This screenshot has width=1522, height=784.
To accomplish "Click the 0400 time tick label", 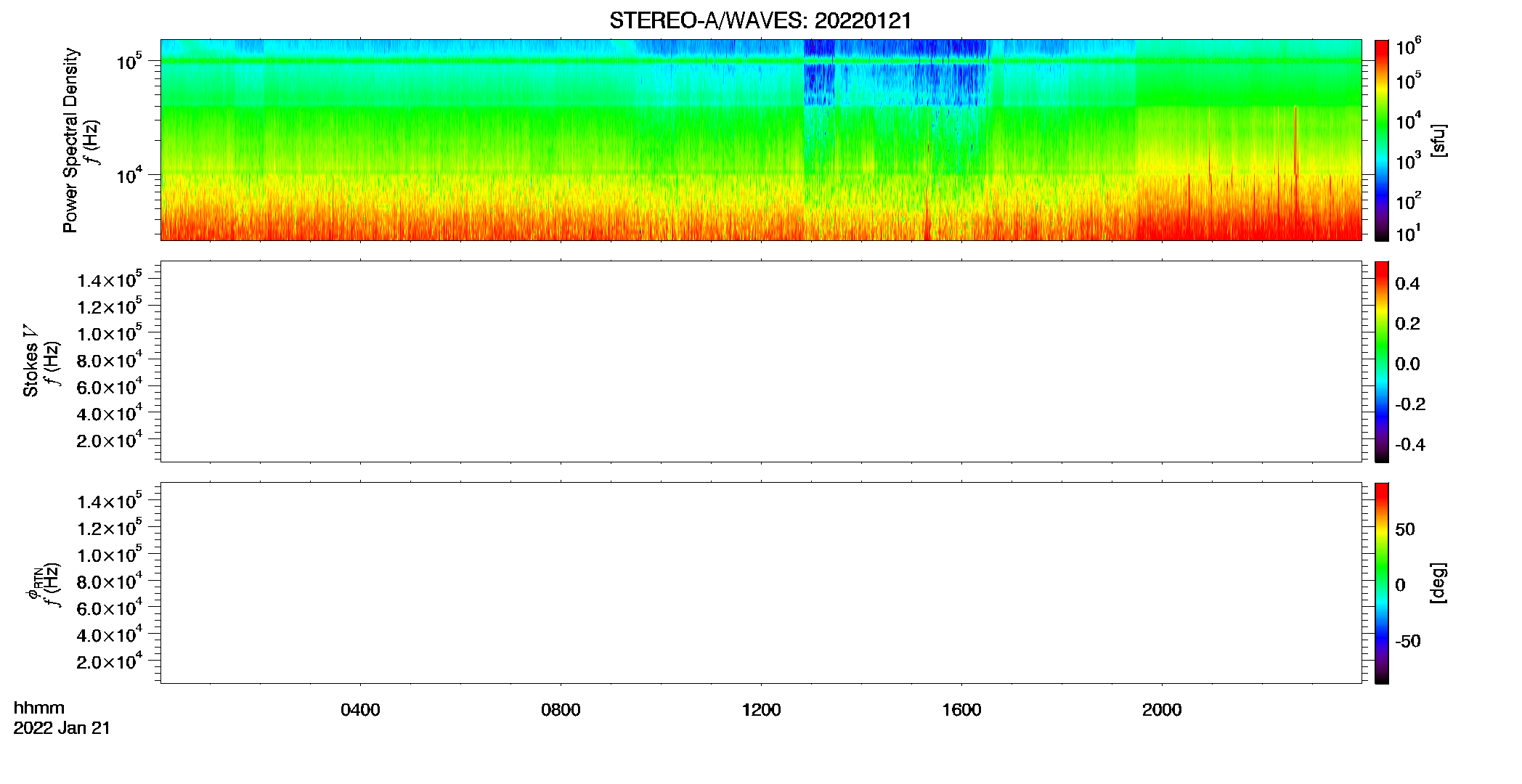I will tap(360, 710).
